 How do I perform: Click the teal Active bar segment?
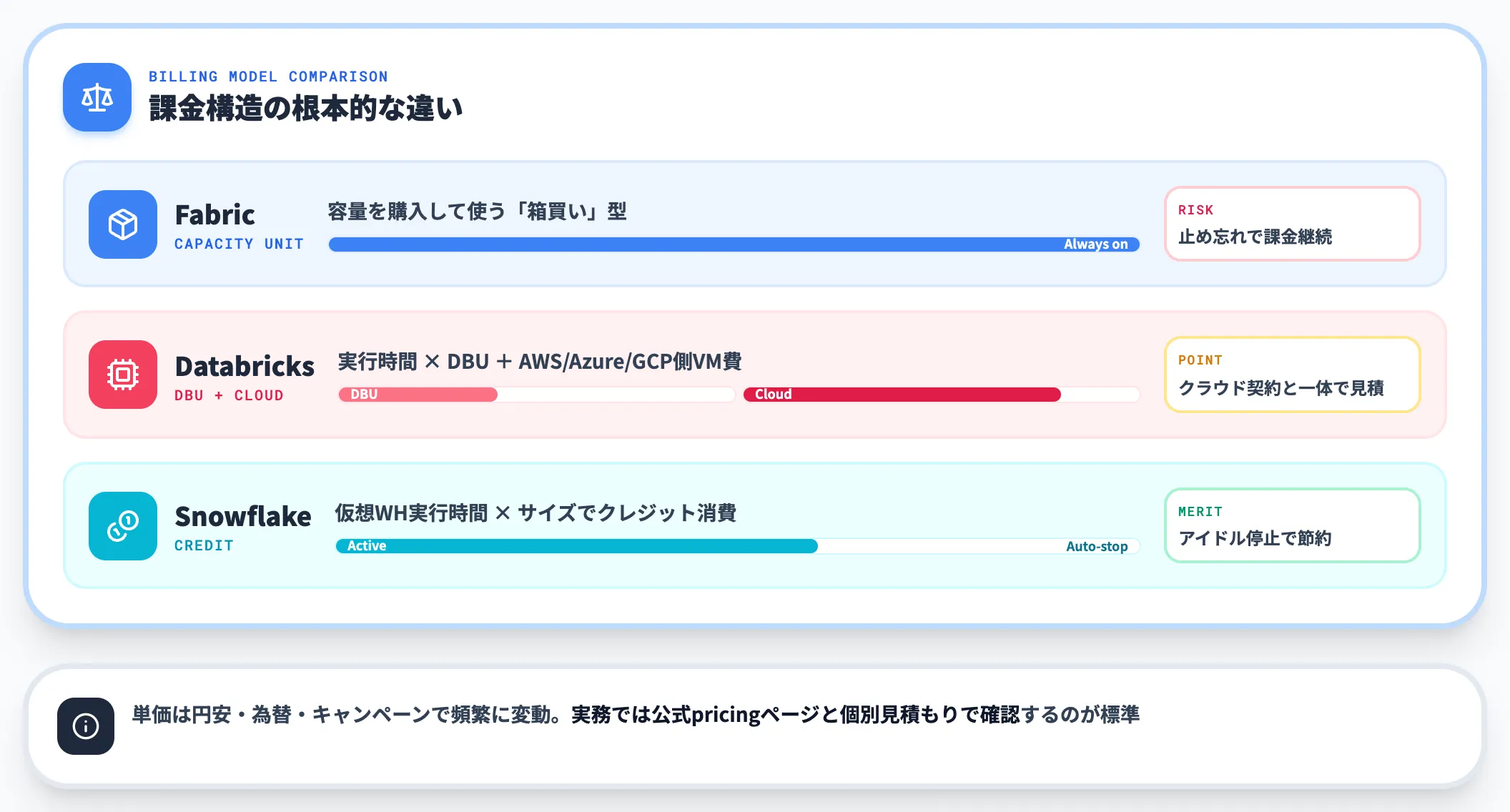point(577,546)
